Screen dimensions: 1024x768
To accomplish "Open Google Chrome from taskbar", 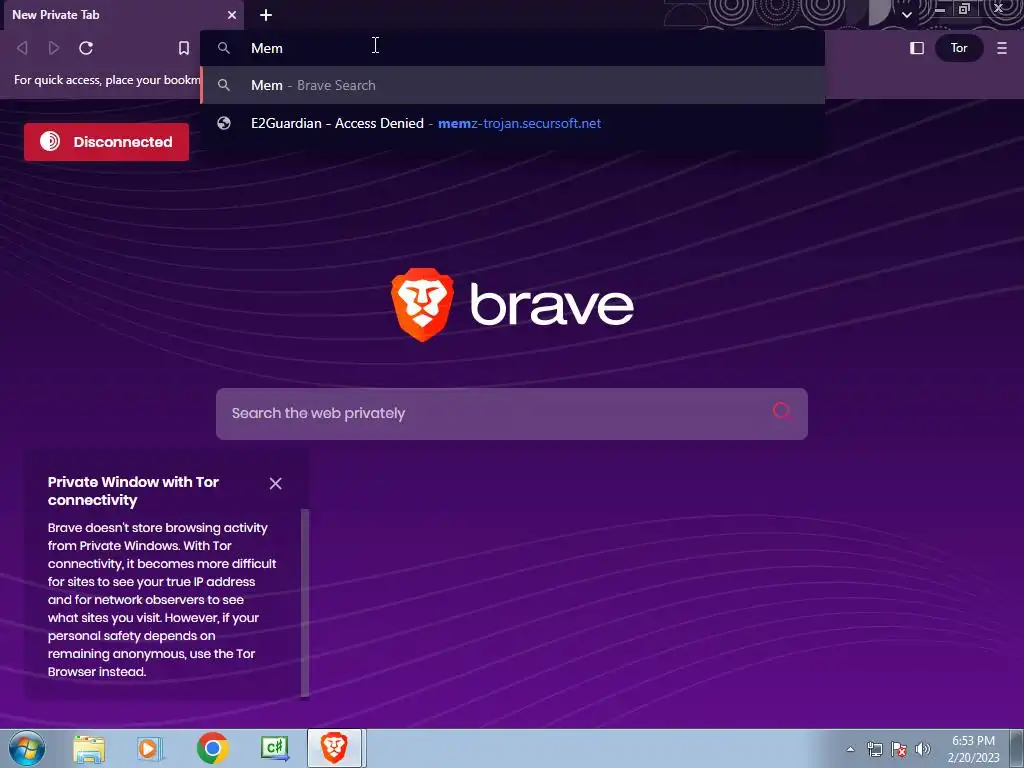I will 212,748.
